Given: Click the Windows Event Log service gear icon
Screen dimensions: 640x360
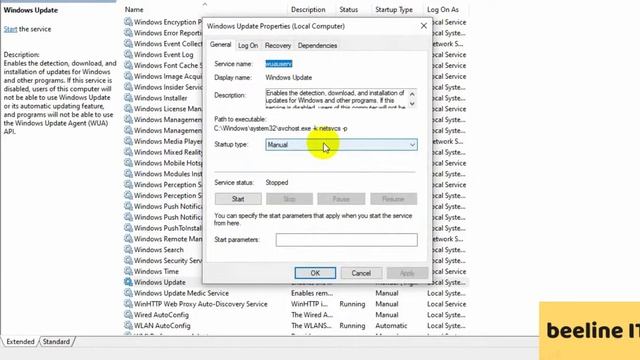Looking at the screenshot, I should coord(128,54).
